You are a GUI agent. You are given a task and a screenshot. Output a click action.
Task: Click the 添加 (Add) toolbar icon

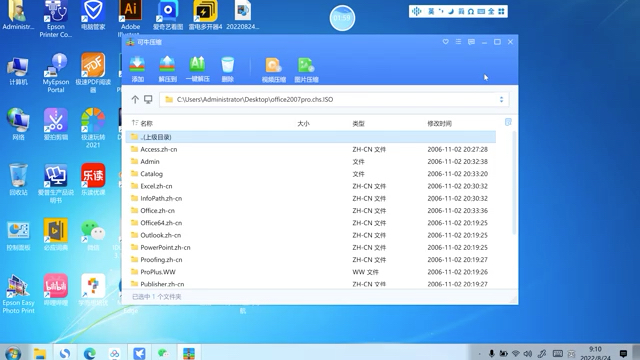[x=138, y=69]
